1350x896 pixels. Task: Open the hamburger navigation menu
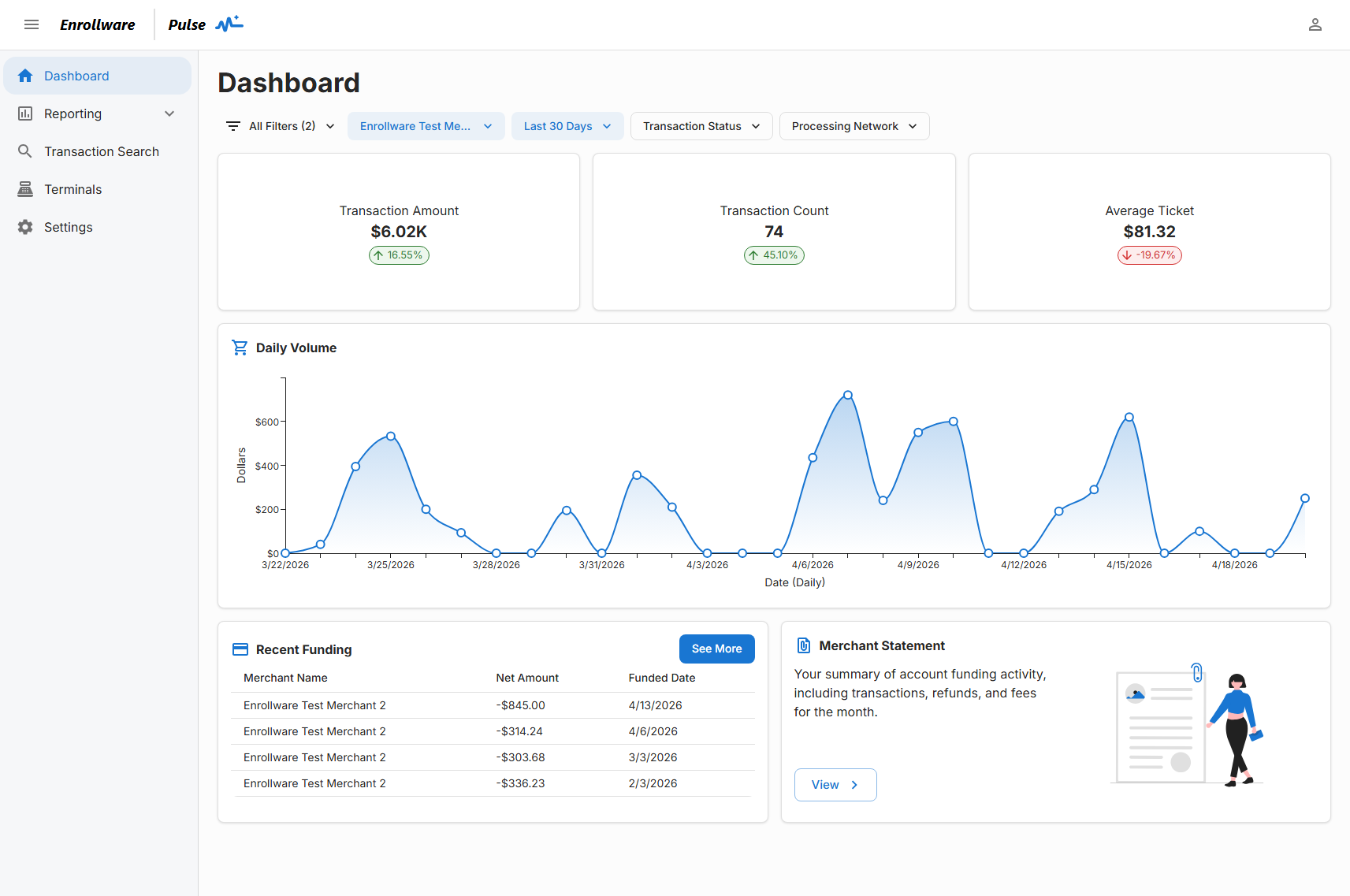coord(32,24)
